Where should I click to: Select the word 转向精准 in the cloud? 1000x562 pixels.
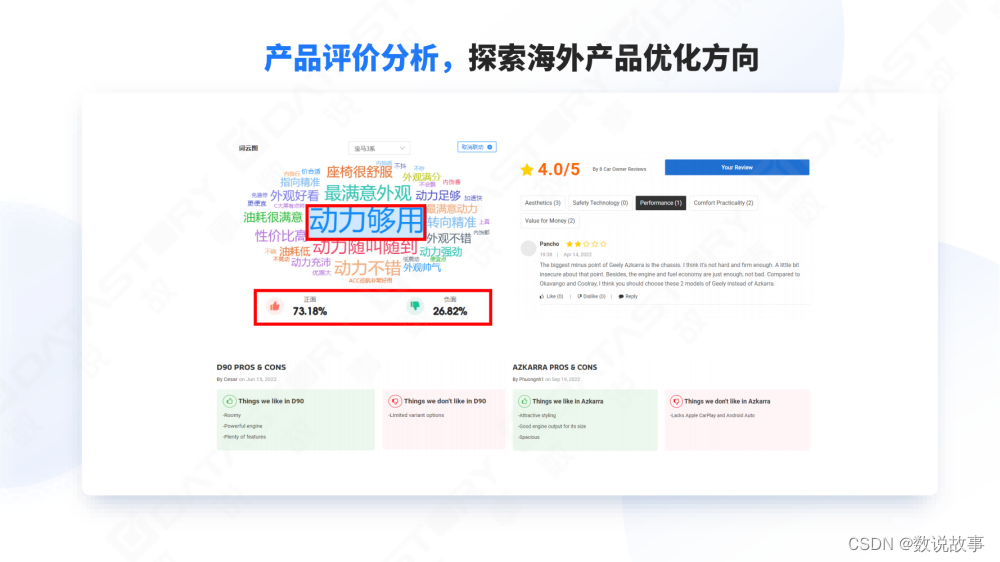[452, 222]
